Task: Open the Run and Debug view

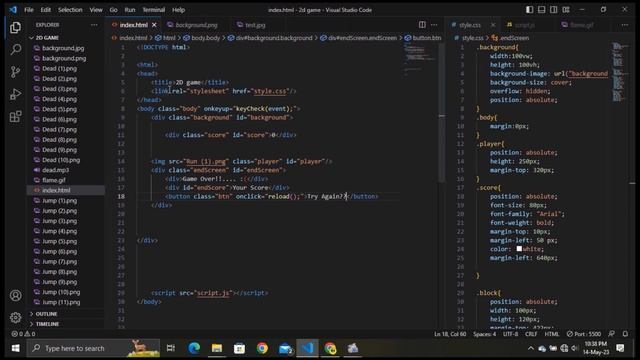Action: [16, 94]
